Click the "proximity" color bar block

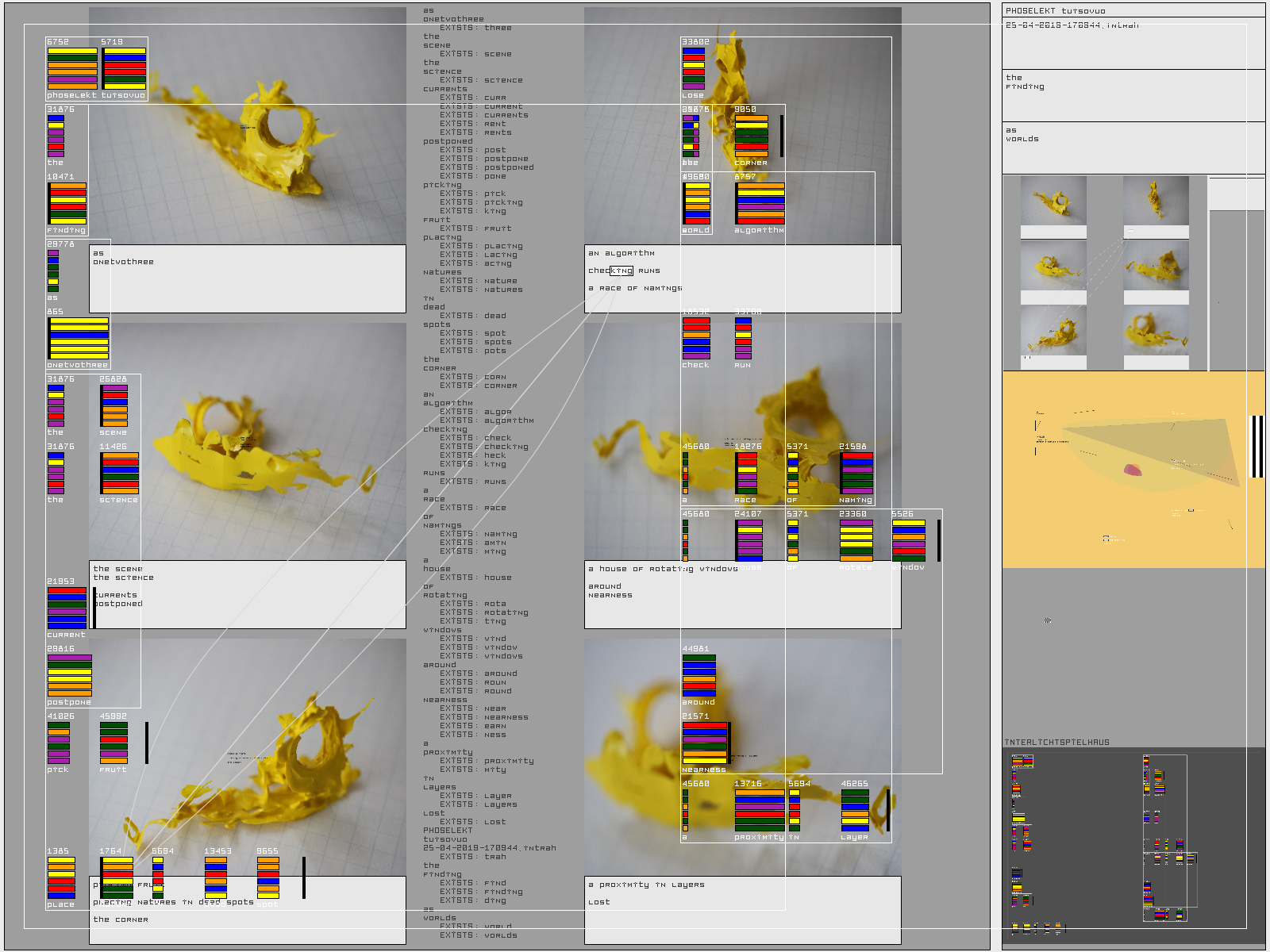click(760, 810)
